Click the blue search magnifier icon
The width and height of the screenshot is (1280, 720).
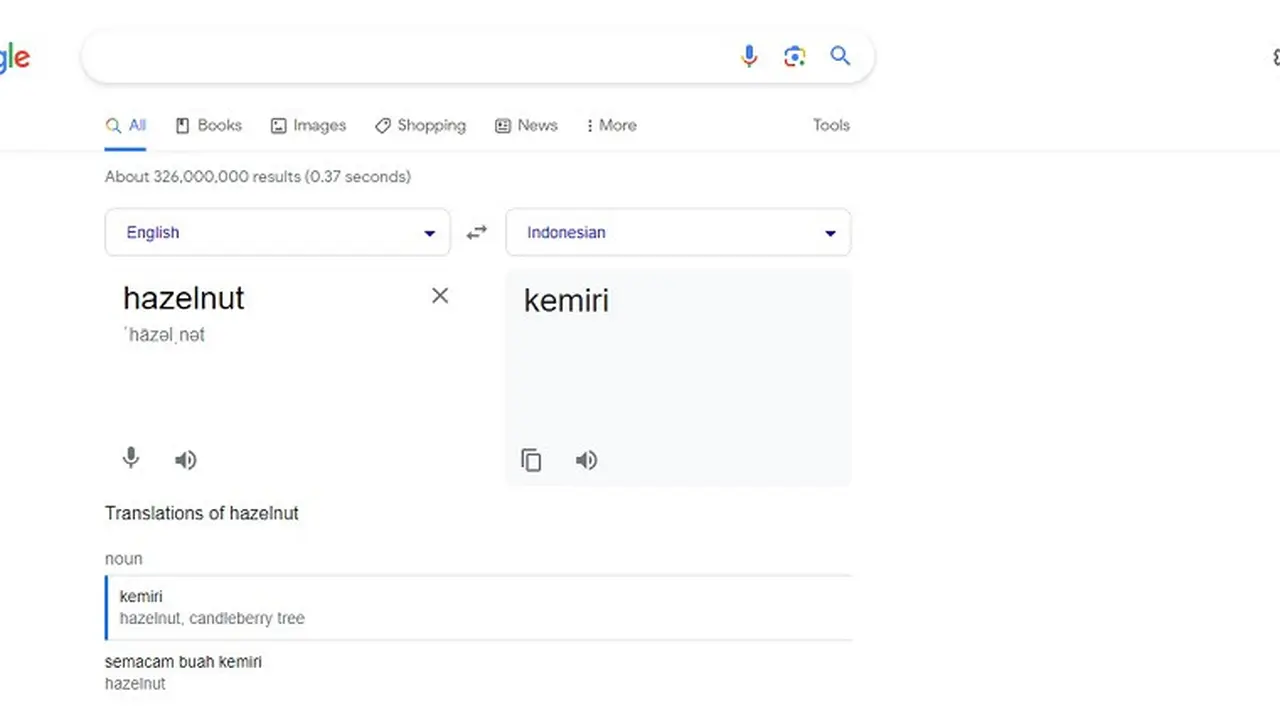coord(840,56)
